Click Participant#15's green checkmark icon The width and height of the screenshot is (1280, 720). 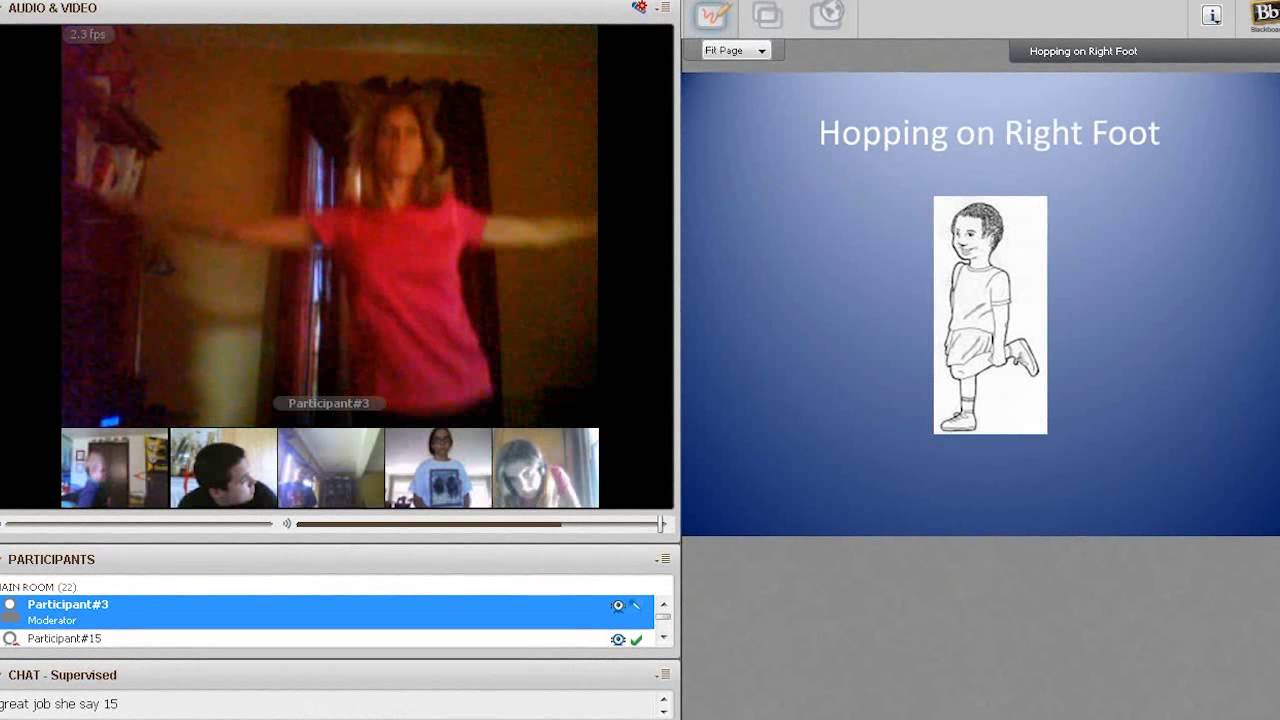click(x=636, y=639)
